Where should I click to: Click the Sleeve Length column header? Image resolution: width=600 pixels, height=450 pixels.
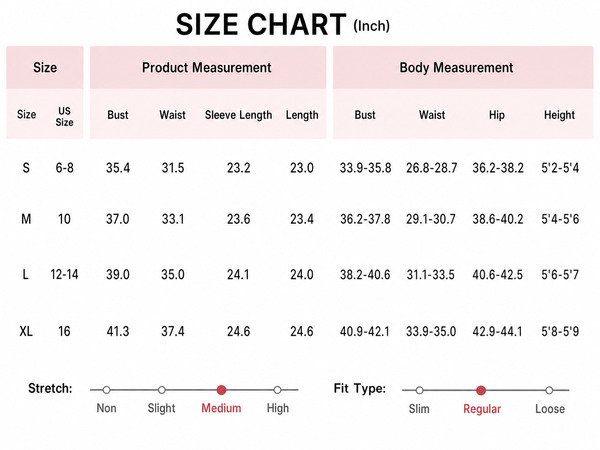(x=238, y=115)
